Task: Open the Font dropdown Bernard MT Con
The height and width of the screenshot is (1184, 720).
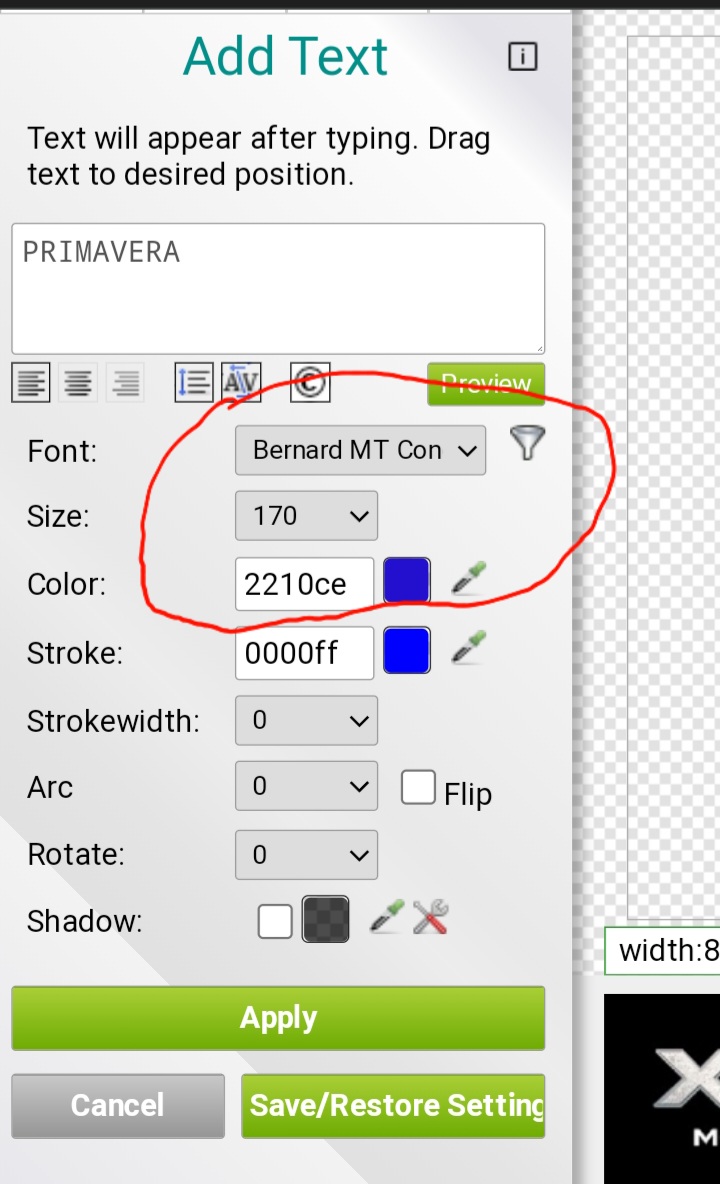Action: coord(361,450)
